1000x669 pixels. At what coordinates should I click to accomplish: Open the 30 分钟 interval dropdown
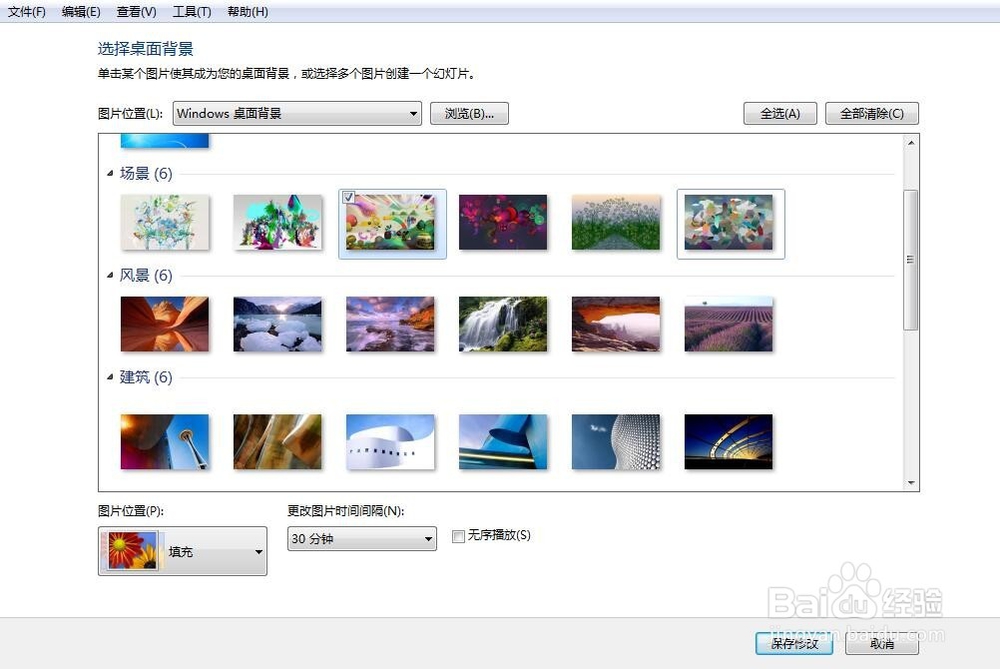point(362,539)
